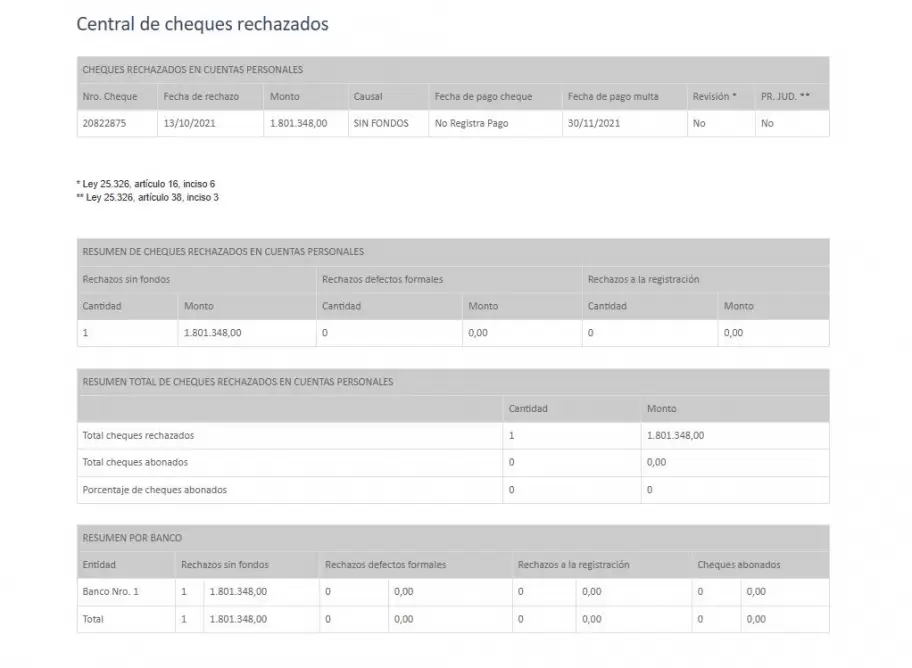
Task: Click the Fecha de pago multa header
Action: click(613, 97)
